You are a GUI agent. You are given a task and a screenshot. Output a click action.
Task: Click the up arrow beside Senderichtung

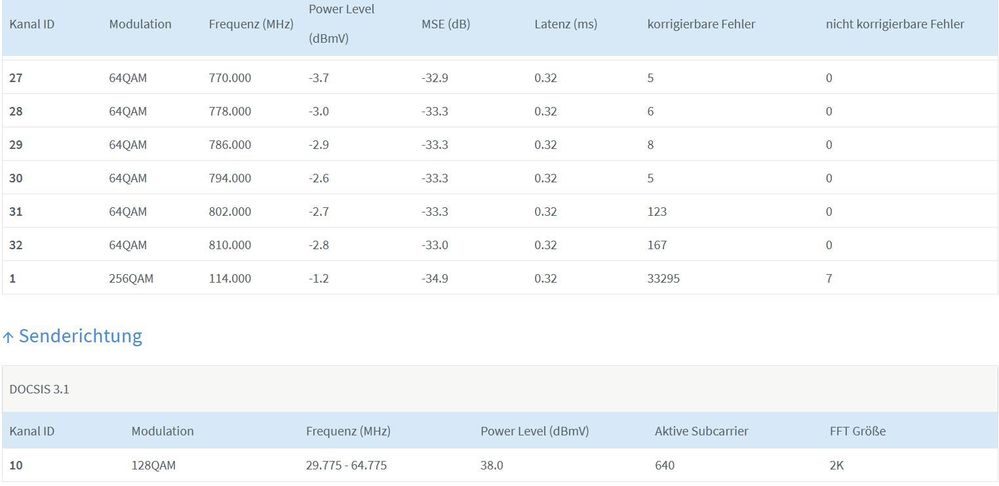(8, 338)
